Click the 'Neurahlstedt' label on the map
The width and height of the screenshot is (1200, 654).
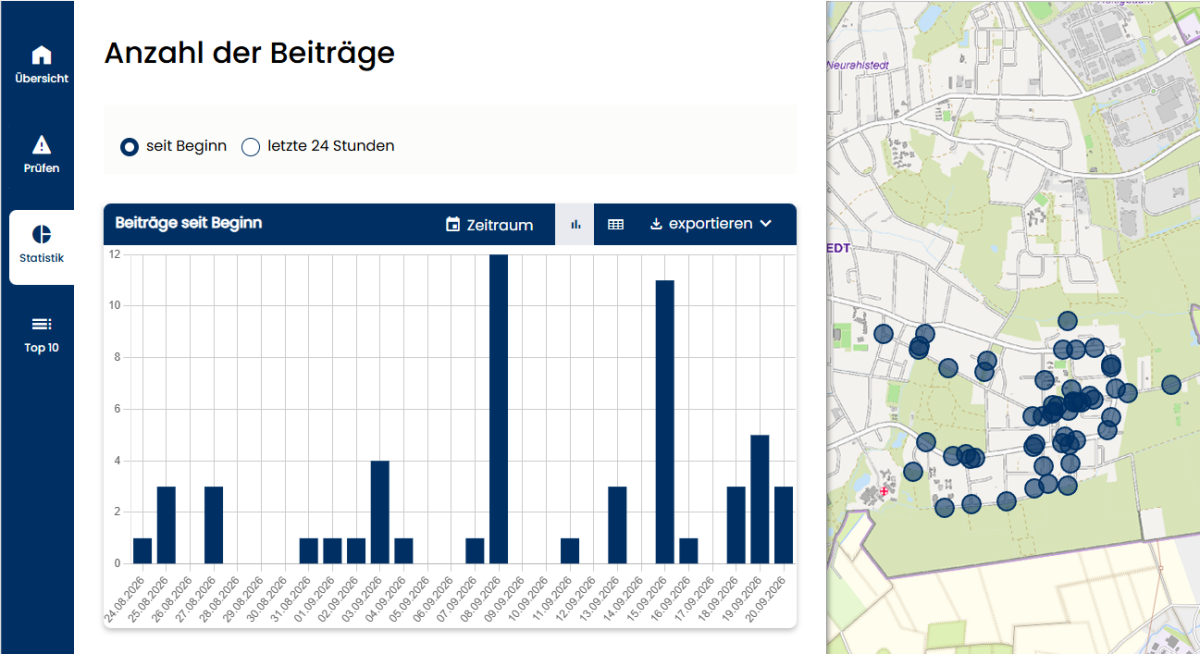pos(858,65)
